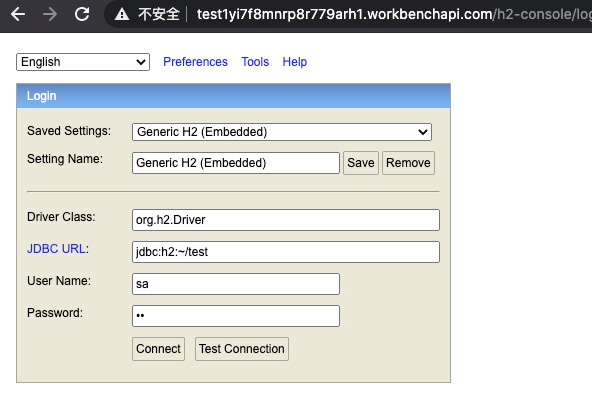This screenshot has width=592, height=396.
Task: Click the Connect button
Action: tap(158, 349)
